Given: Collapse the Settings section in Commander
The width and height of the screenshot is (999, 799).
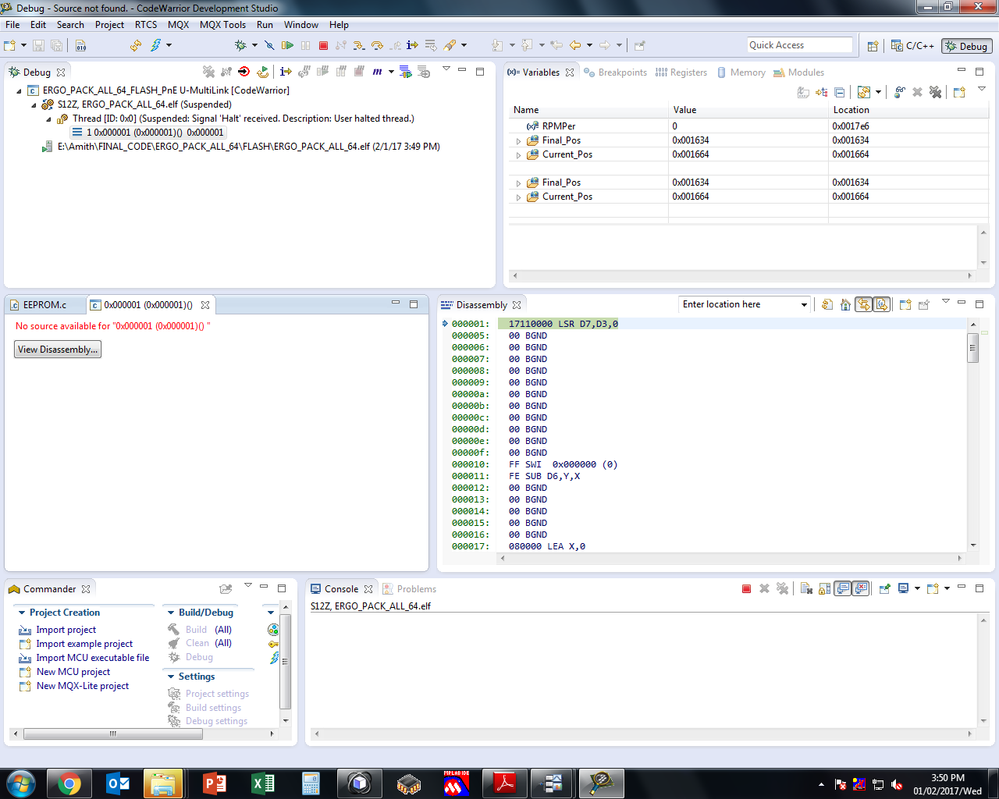Looking at the screenshot, I should point(171,677).
